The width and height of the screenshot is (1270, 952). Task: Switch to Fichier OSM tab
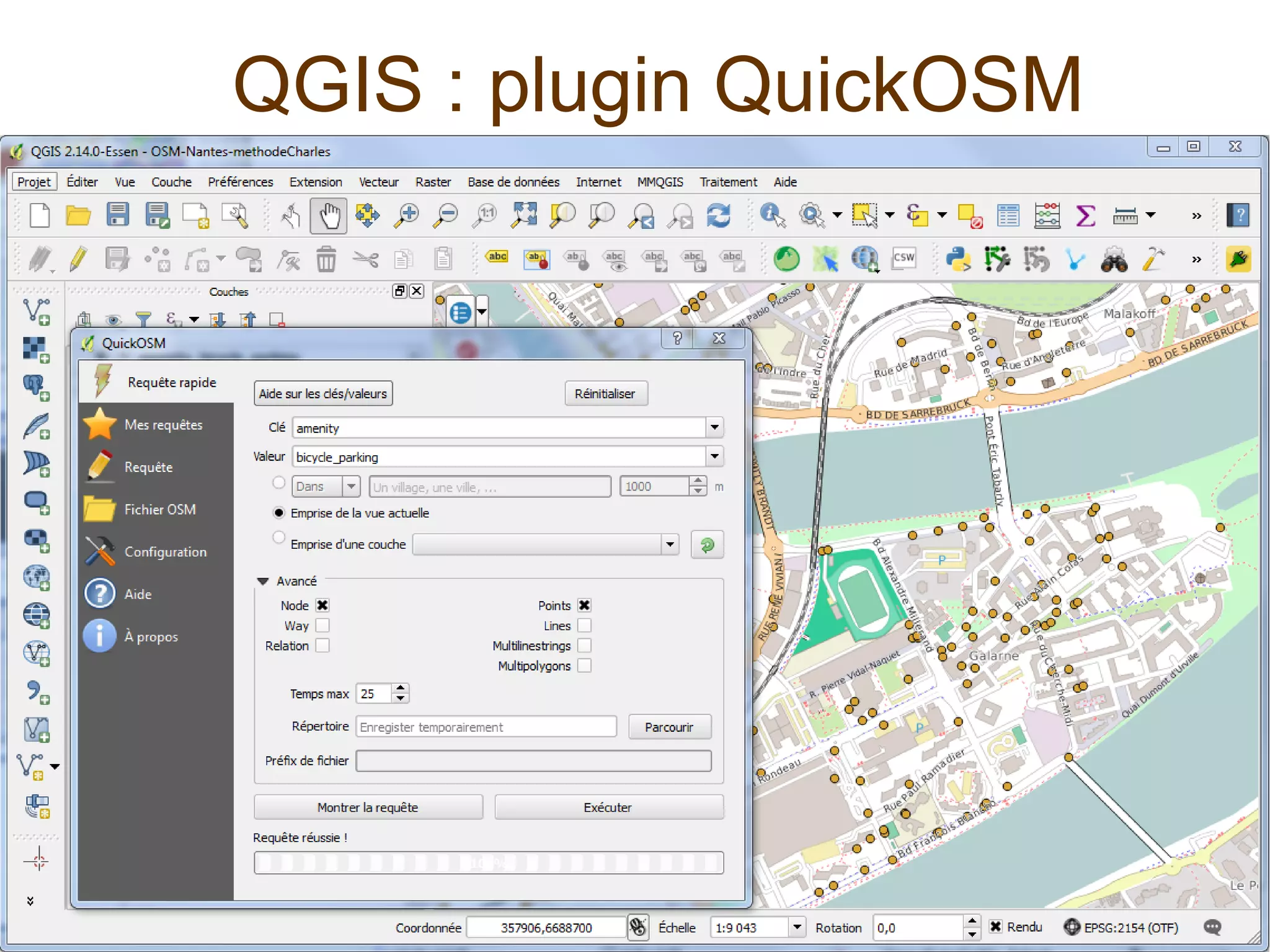pos(156,510)
